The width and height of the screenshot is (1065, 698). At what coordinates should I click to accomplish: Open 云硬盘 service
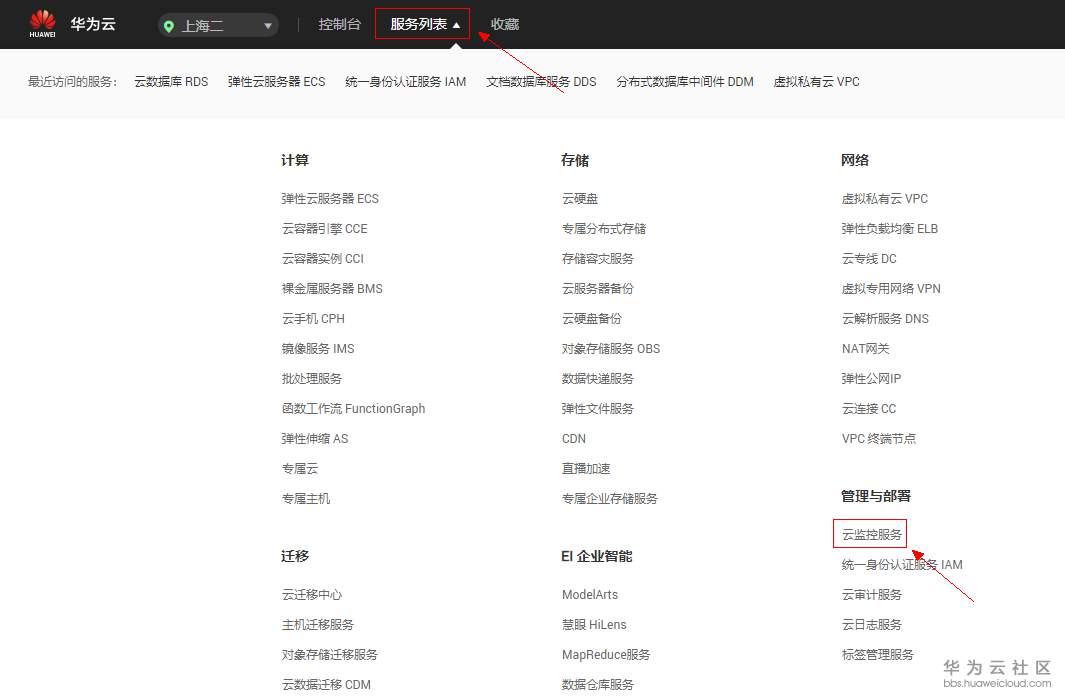[580, 198]
